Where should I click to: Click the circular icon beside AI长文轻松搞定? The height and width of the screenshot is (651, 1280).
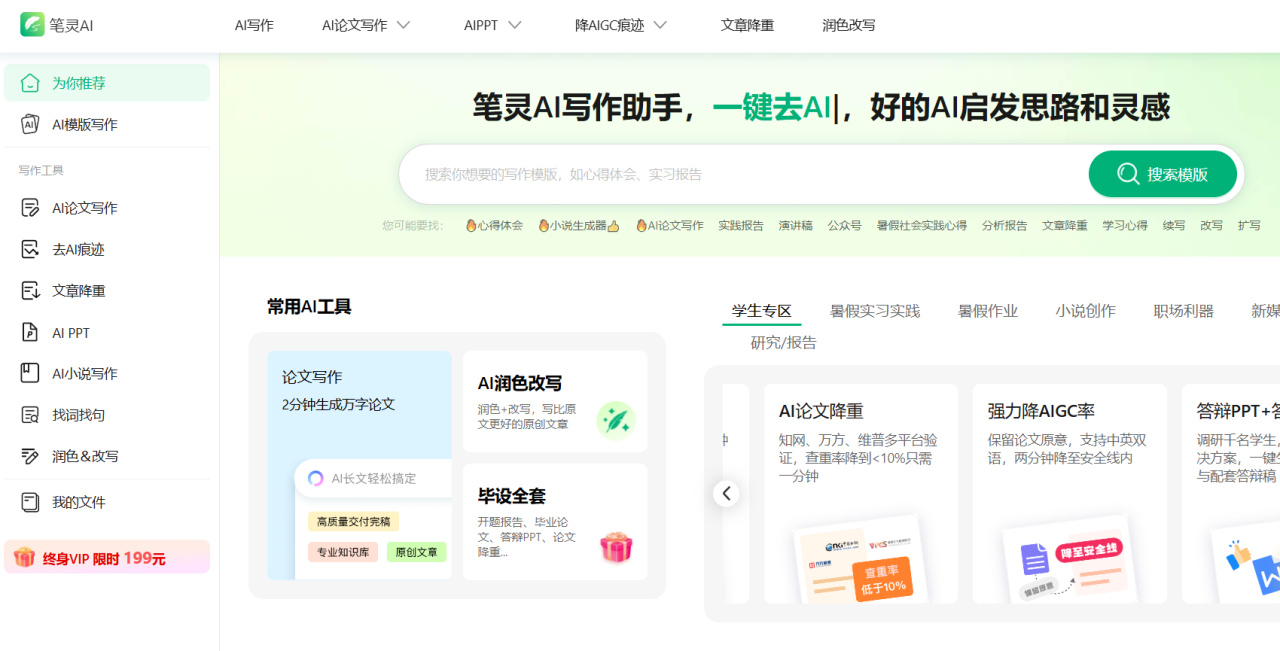click(x=316, y=478)
